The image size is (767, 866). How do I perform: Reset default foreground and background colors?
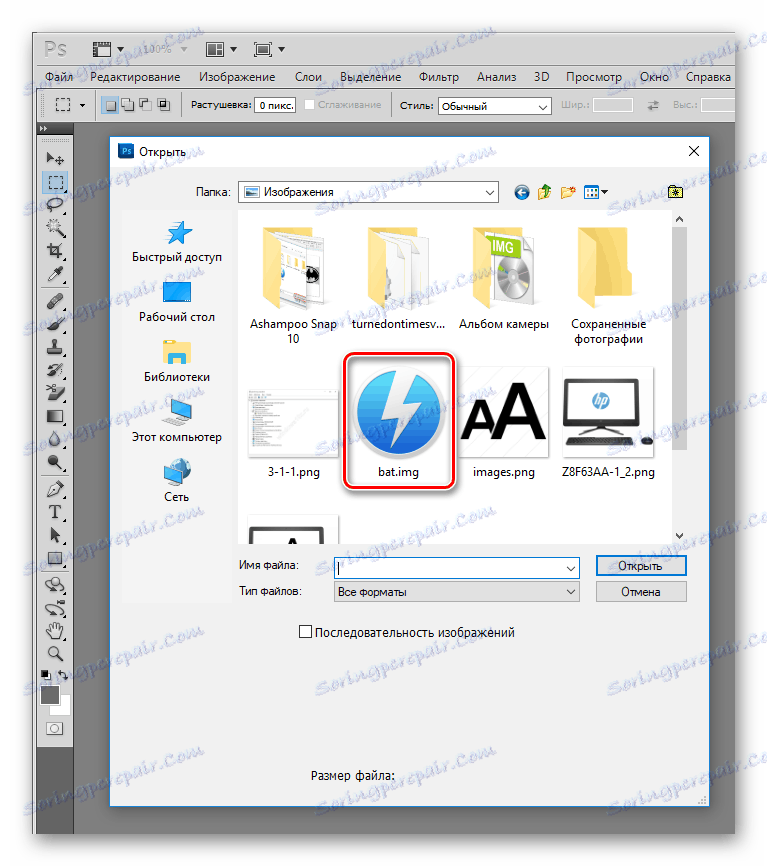[x=45, y=674]
